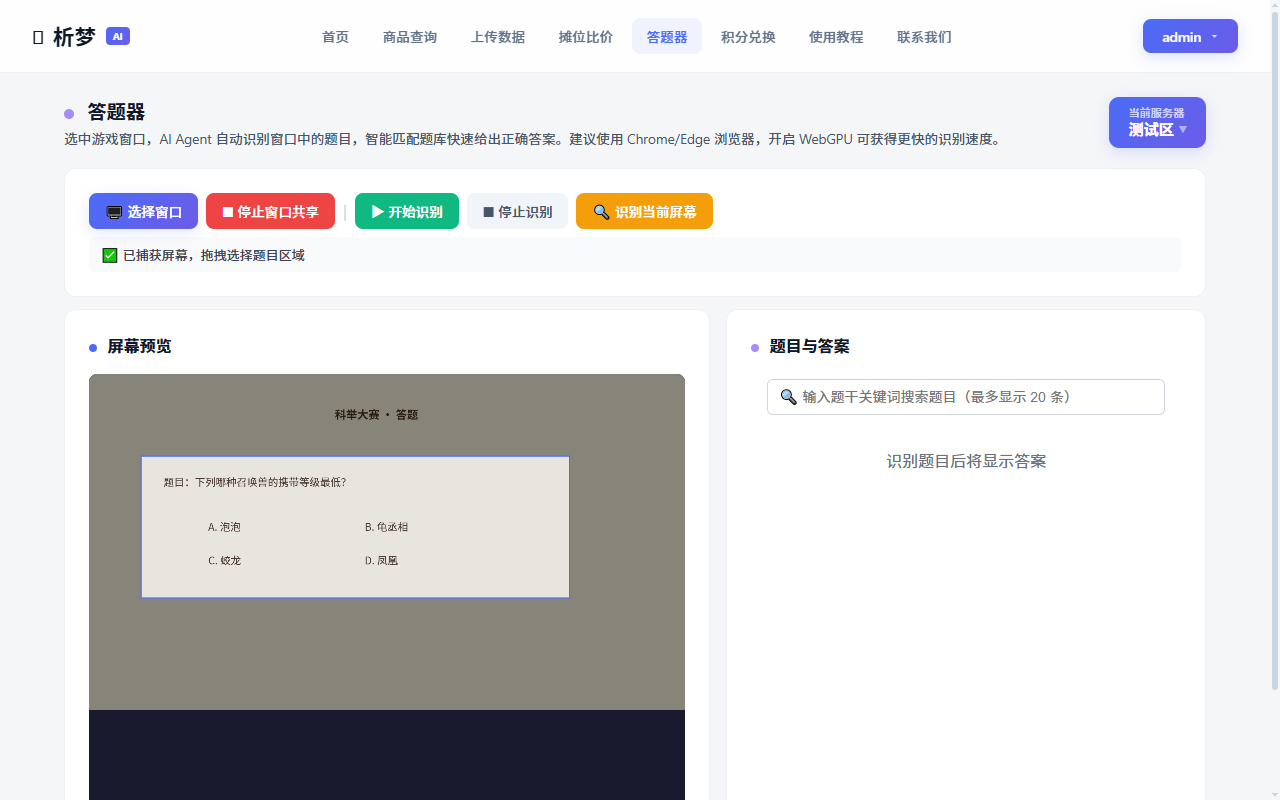Click the 答题器 page title heading
The image size is (1280, 800).
point(116,112)
